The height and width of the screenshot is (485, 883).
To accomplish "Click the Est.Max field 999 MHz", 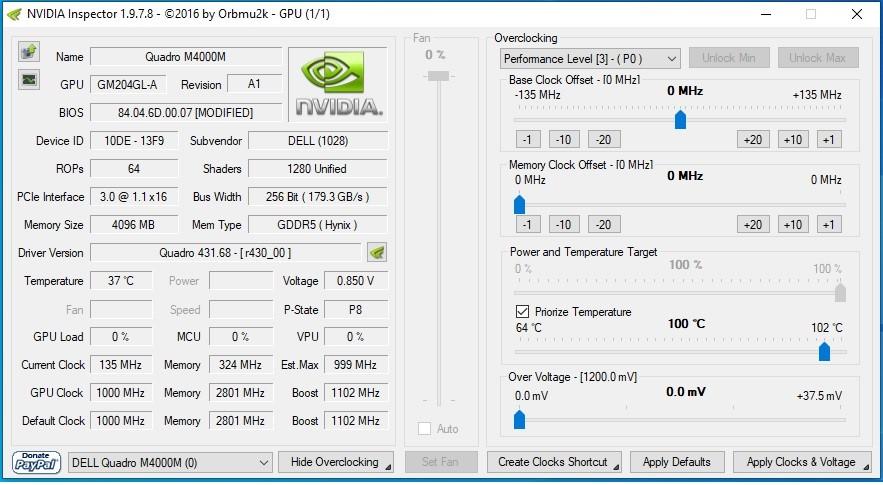I will [x=356, y=364].
